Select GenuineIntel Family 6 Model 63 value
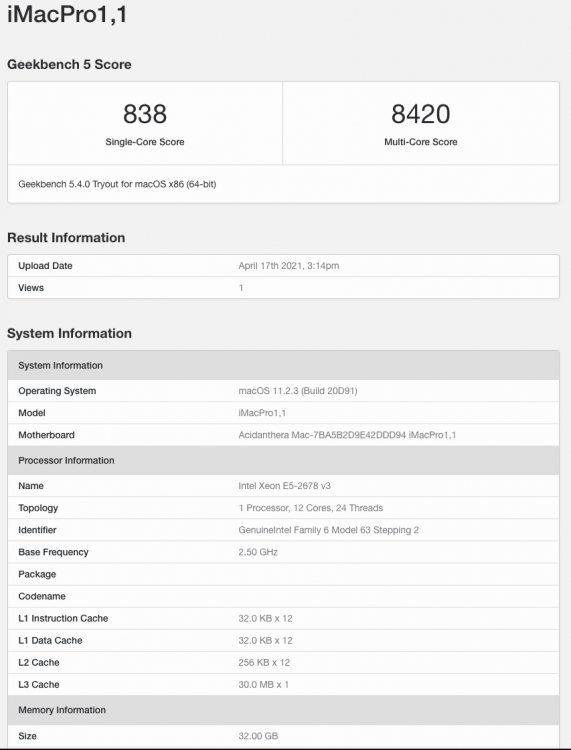Image resolution: width=571 pixels, height=750 pixels. click(329, 530)
